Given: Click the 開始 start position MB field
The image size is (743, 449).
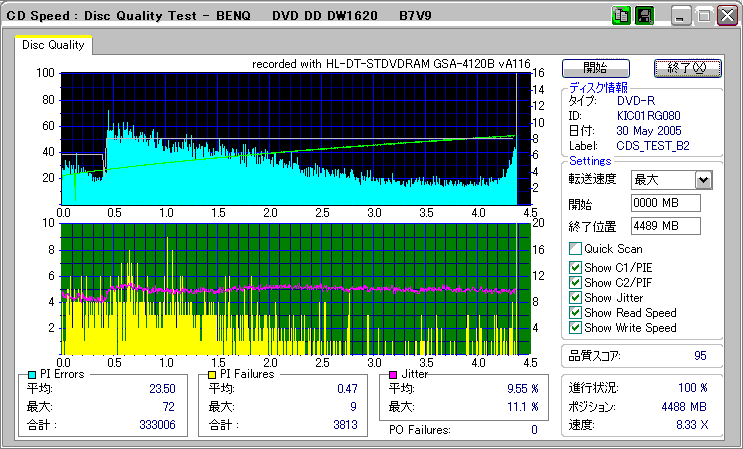Looking at the screenshot, I should coord(665,203).
